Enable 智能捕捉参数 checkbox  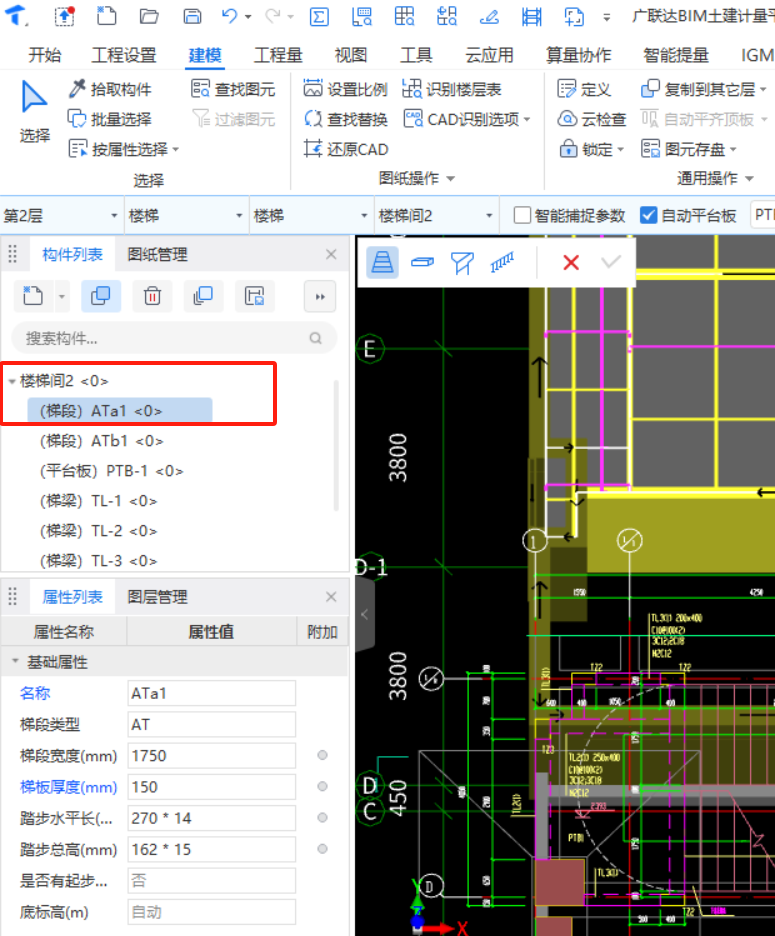coord(522,215)
